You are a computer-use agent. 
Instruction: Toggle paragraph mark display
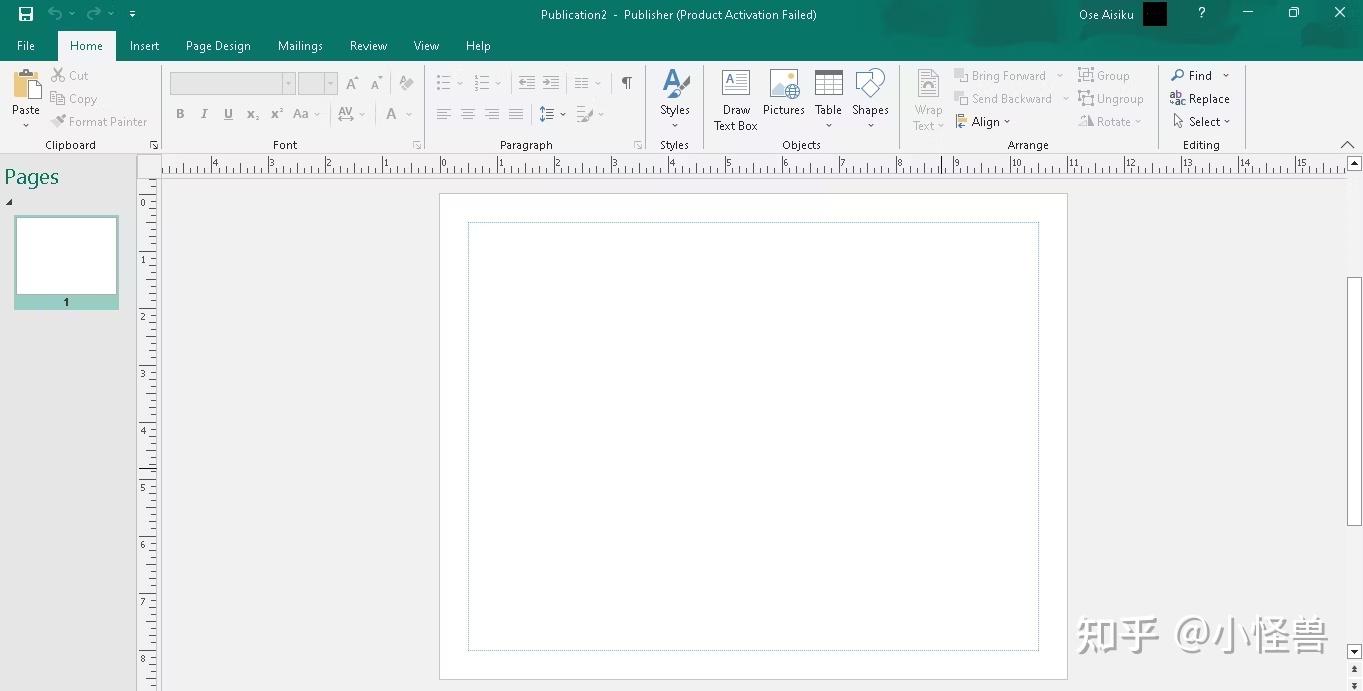[x=627, y=83]
